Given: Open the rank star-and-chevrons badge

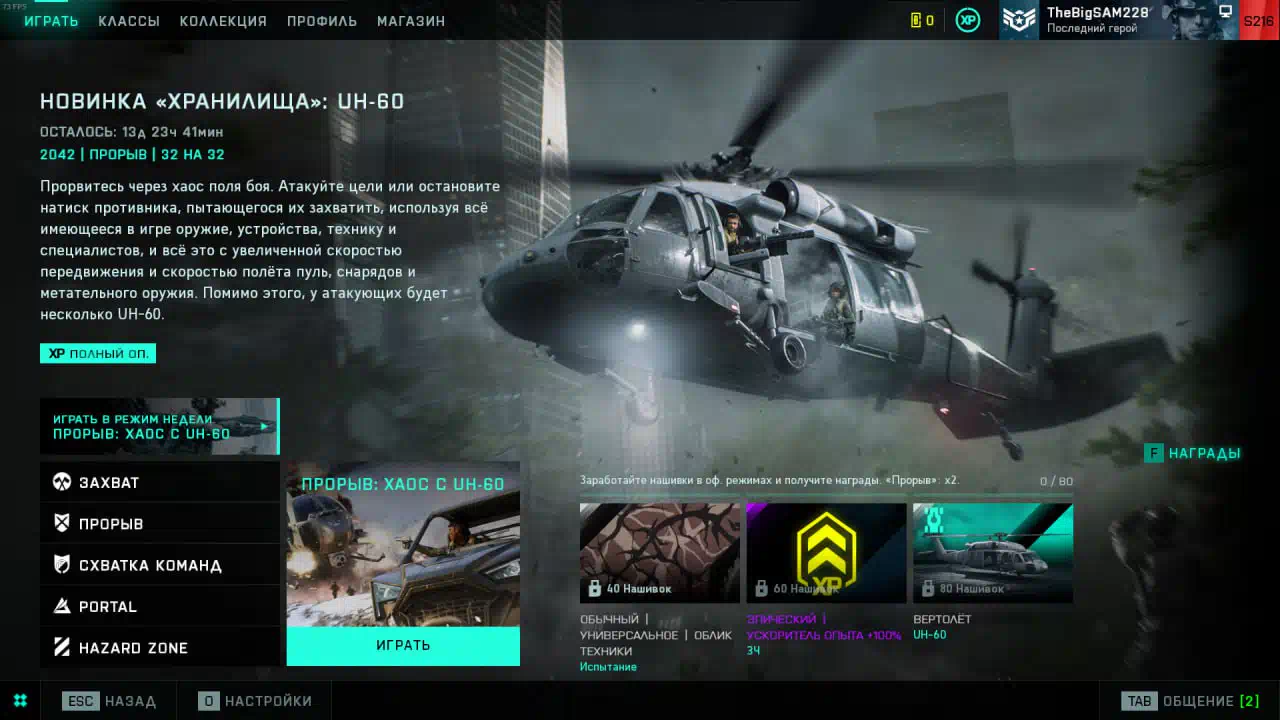Looking at the screenshot, I should pyautogui.click(x=1019, y=20).
